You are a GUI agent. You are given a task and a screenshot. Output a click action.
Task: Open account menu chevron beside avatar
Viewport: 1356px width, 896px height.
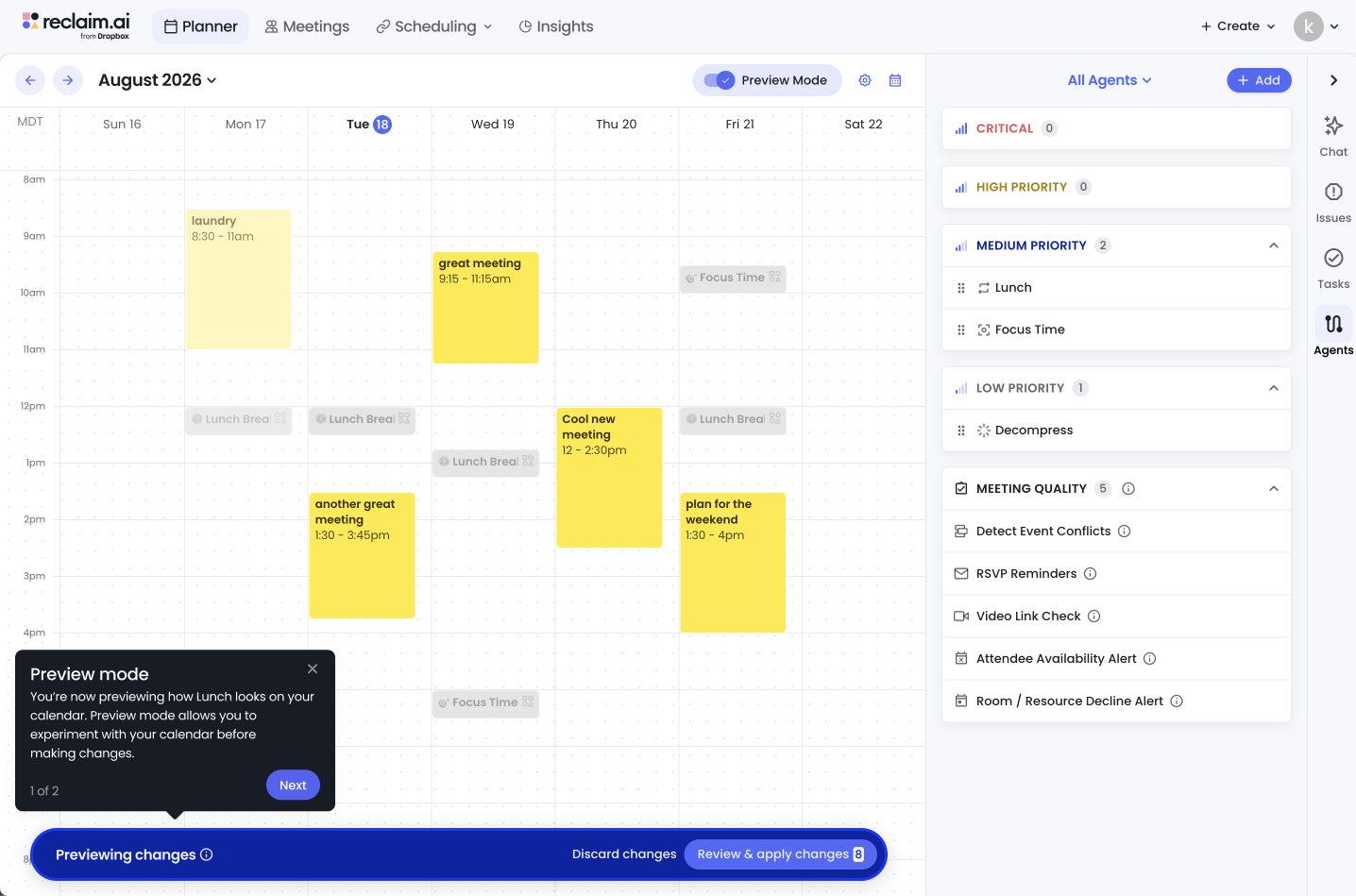click(x=1334, y=26)
